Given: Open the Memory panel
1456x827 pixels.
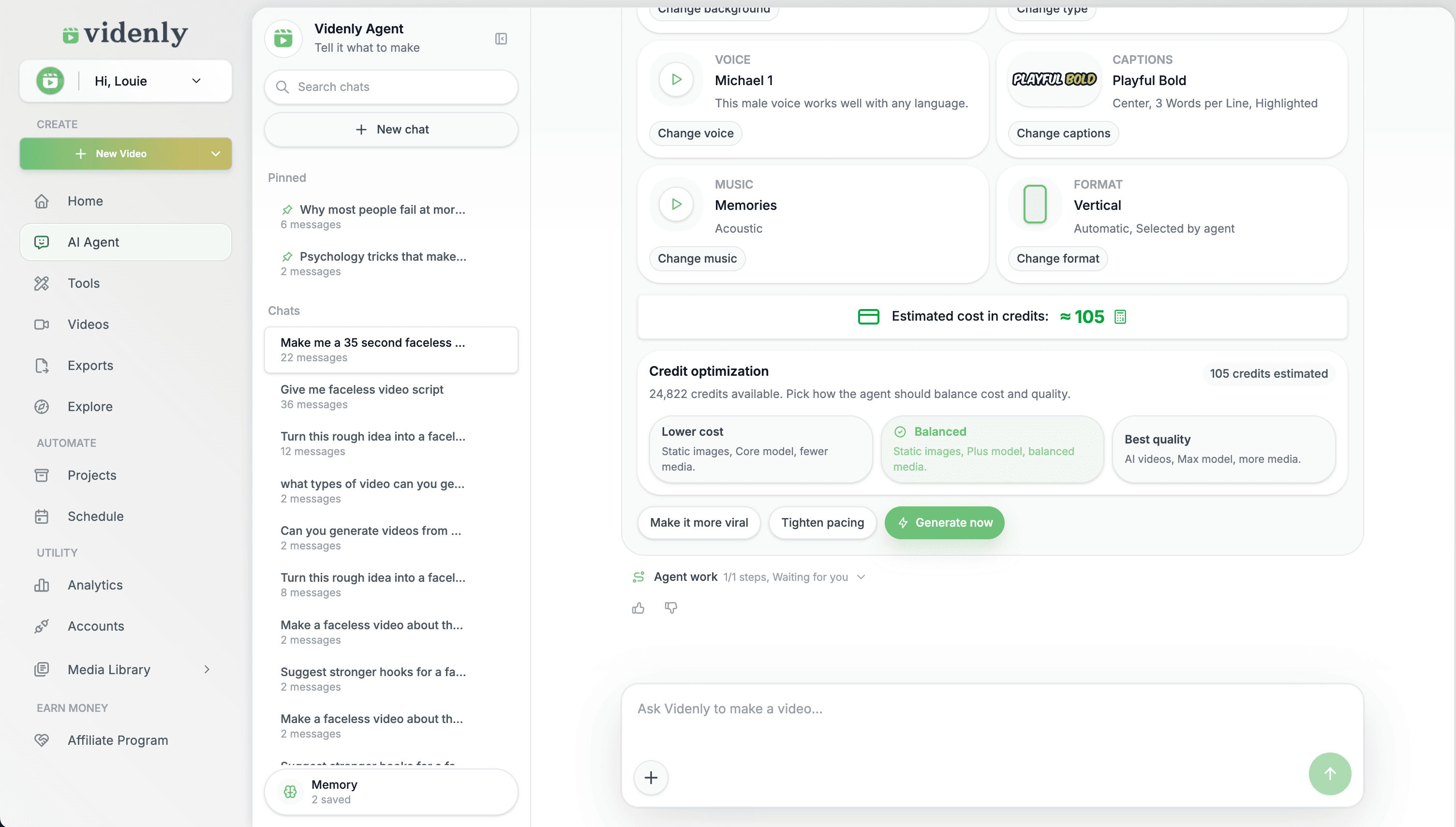Looking at the screenshot, I should pos(391,791).
